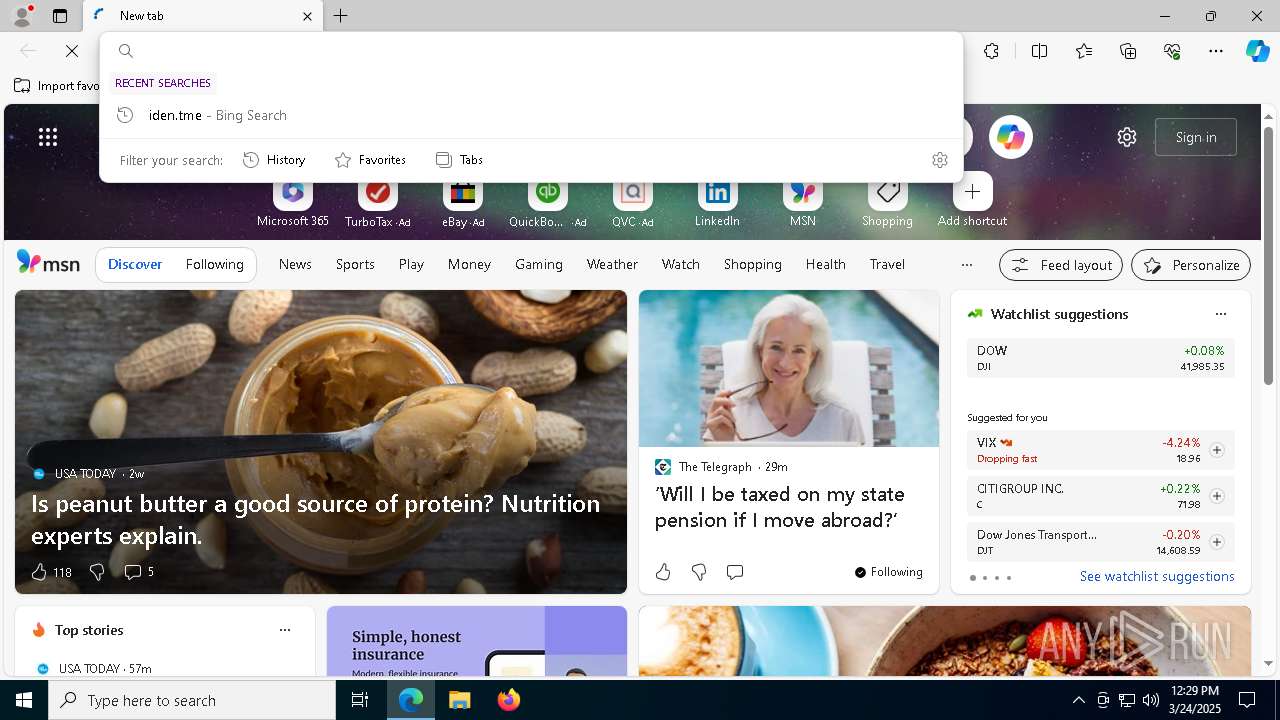1280x720 pixels.
Task: Switch to Following tab
Action: click(x=214, y=264)
